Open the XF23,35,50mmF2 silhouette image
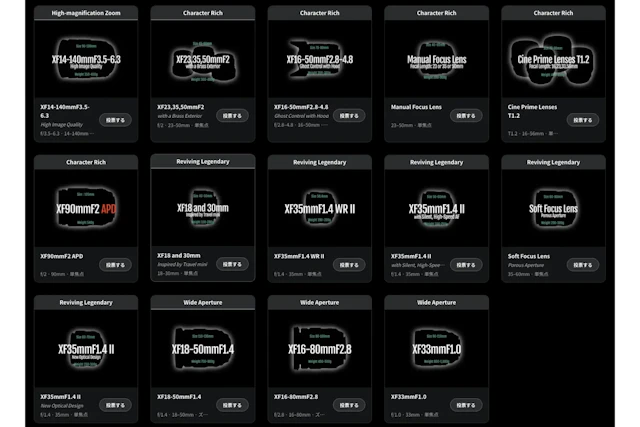 pos(203,59)
